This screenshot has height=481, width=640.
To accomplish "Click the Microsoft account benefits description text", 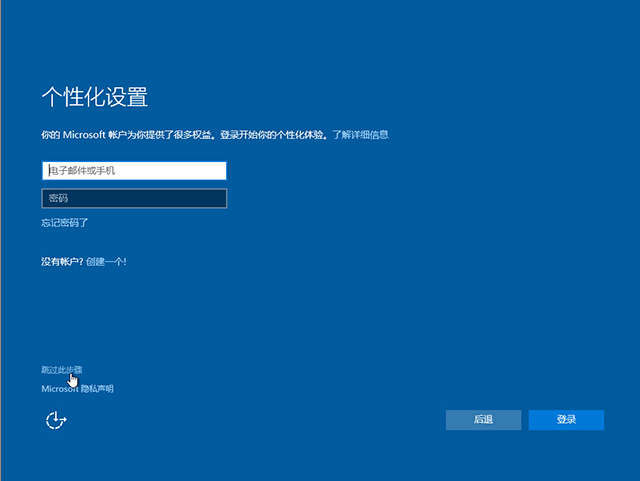I will click(x=184, y=134).
